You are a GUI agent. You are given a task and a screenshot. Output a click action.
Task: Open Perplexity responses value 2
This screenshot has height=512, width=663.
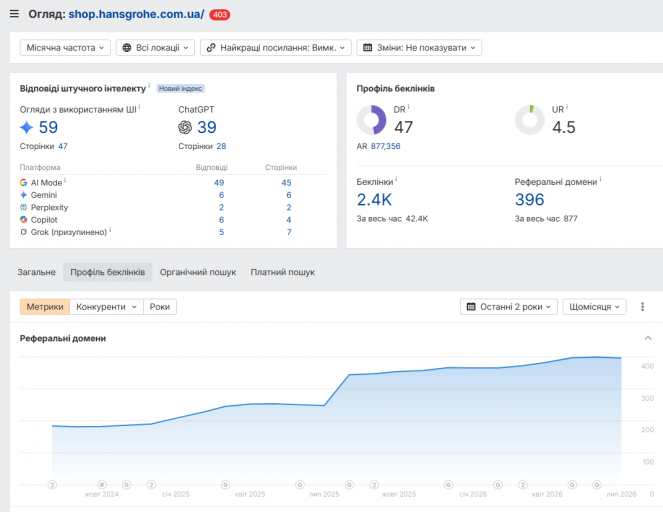(221, 207)
